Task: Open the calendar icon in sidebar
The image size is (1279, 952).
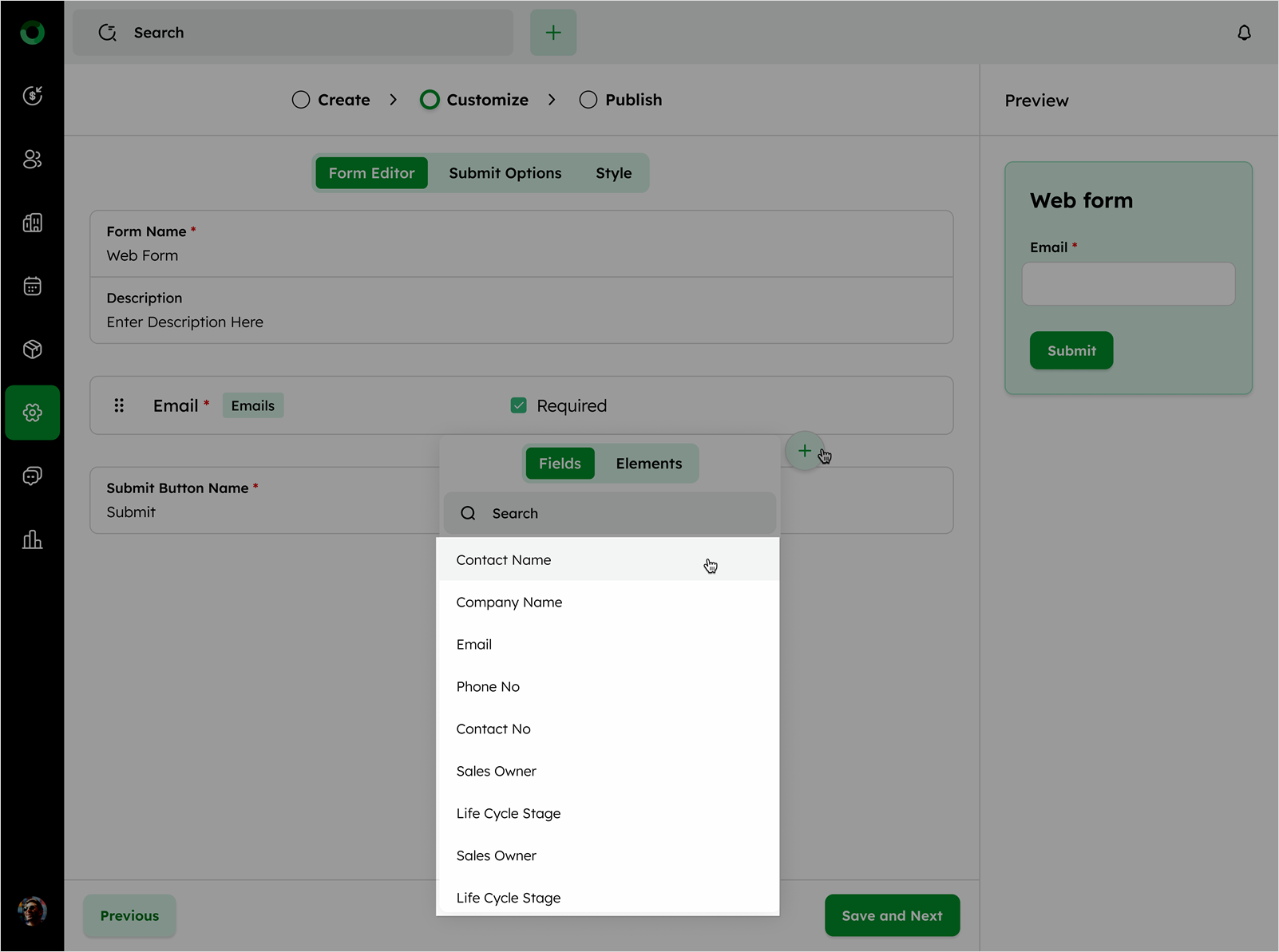Action: click(32, 286)
